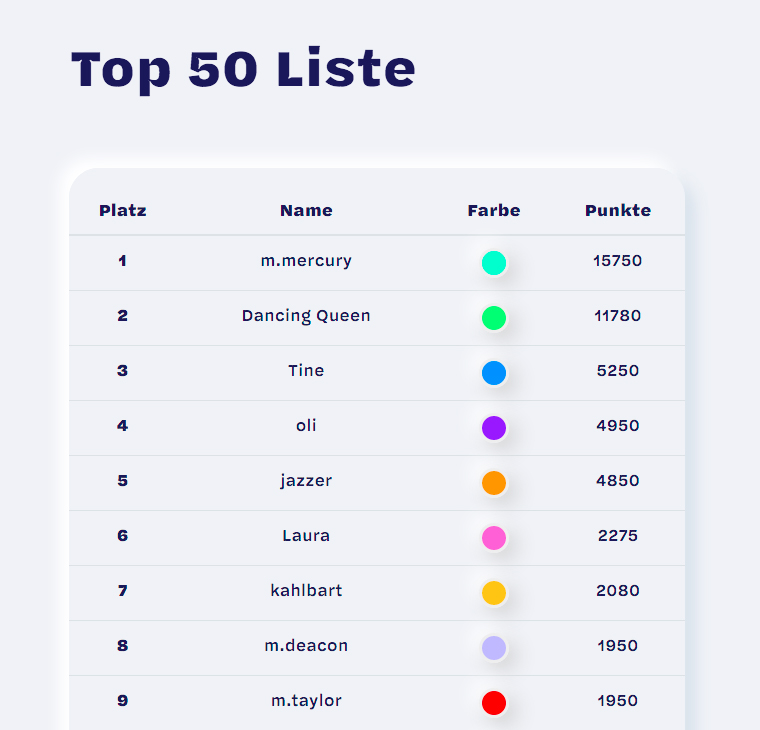Click the Punkte column header
Viewport: 760px width, 730px height.
pyautogui.click(x=618, y=211)
